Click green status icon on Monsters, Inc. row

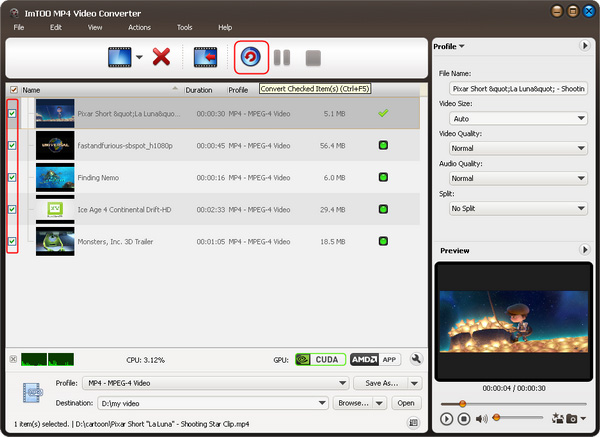pyautogui.click(x=383, y=241)
